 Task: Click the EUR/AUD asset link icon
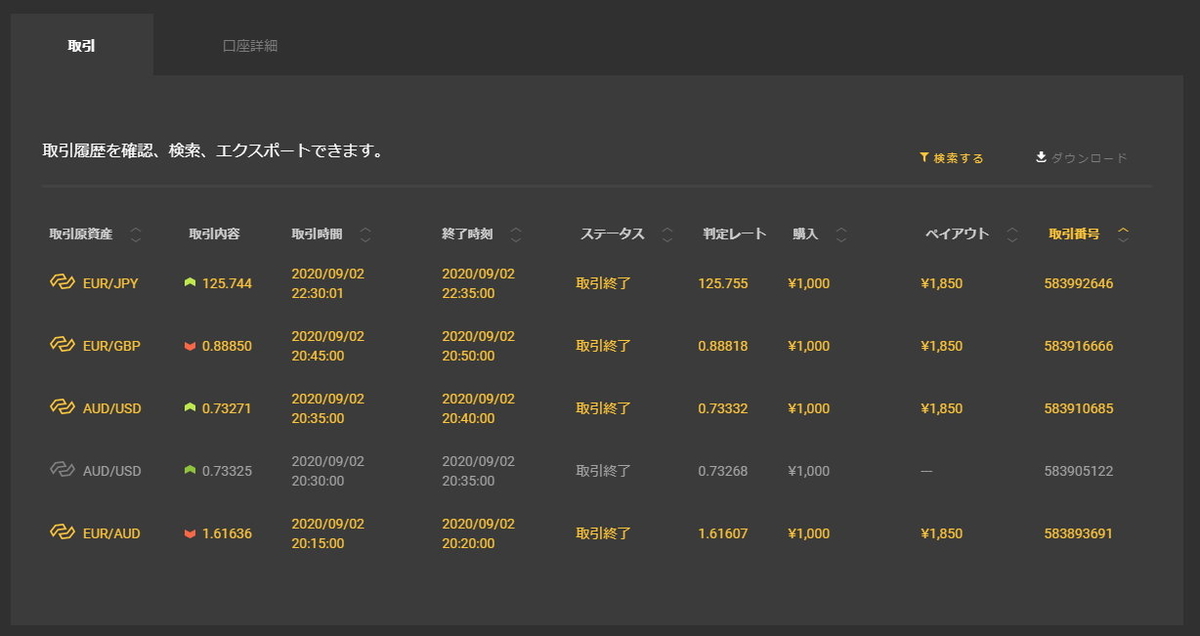pos(62,533)
